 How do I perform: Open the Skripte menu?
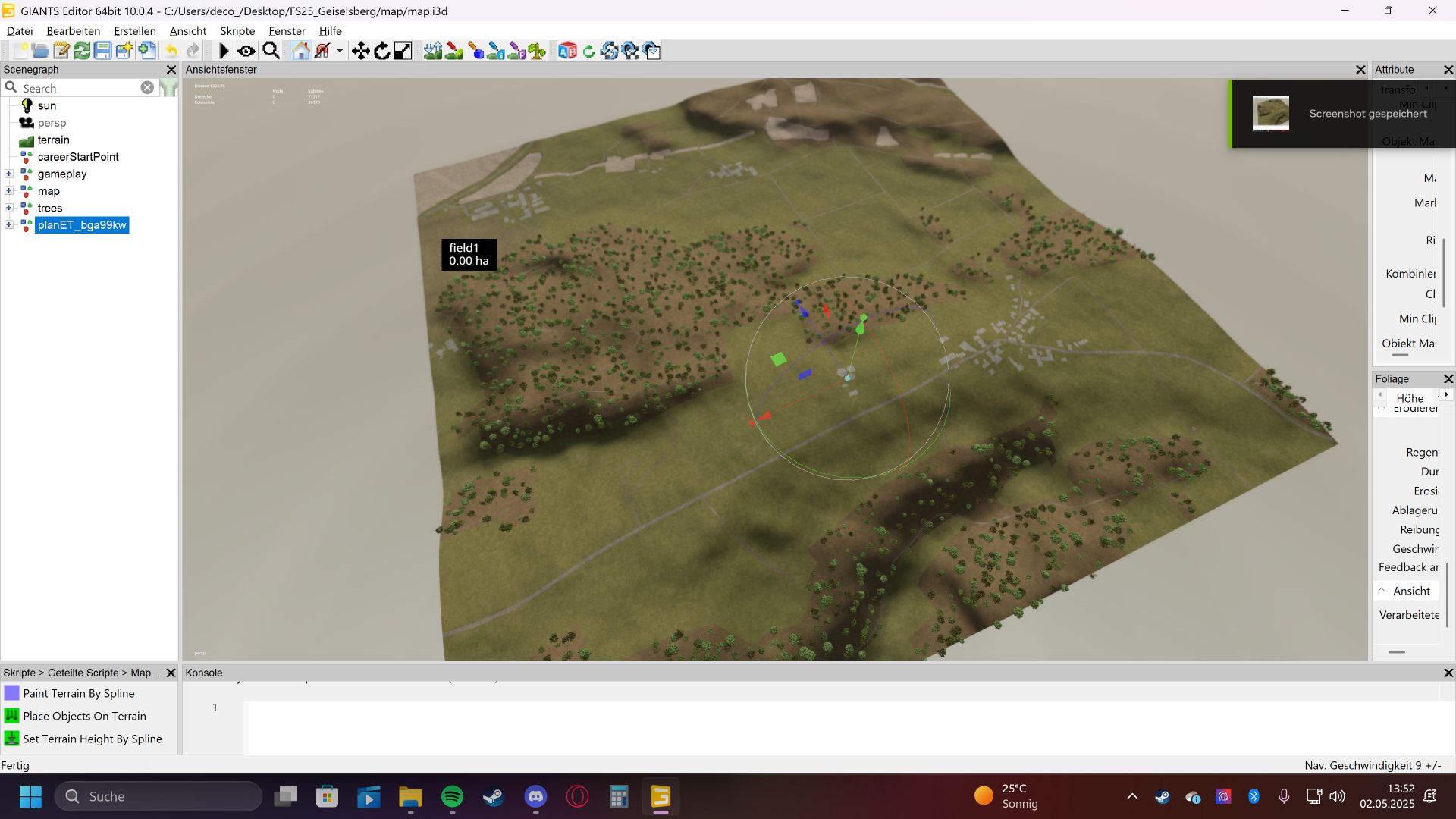(x=237, y=31)
